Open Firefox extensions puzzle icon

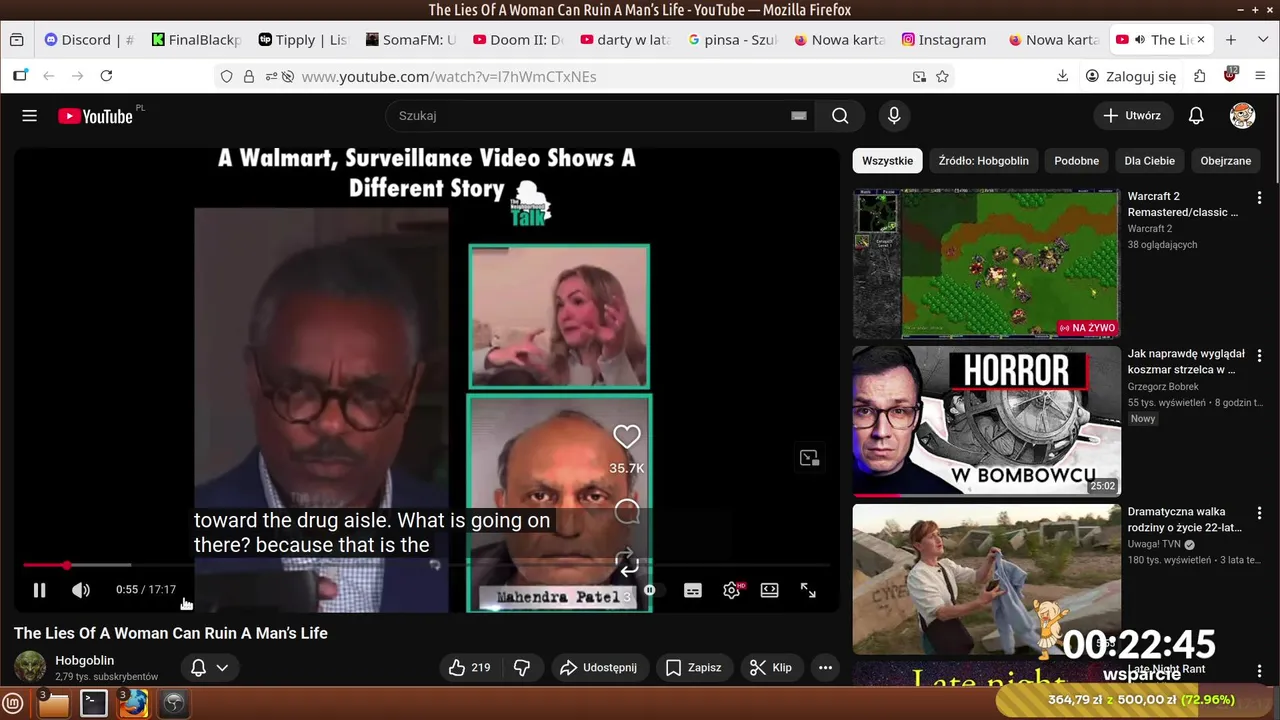[1200, 76]
